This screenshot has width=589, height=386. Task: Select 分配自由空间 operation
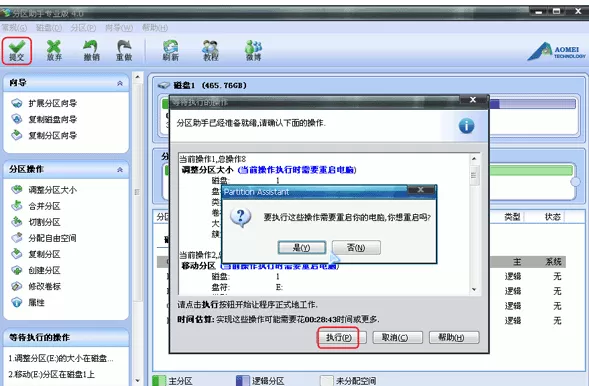52,238
